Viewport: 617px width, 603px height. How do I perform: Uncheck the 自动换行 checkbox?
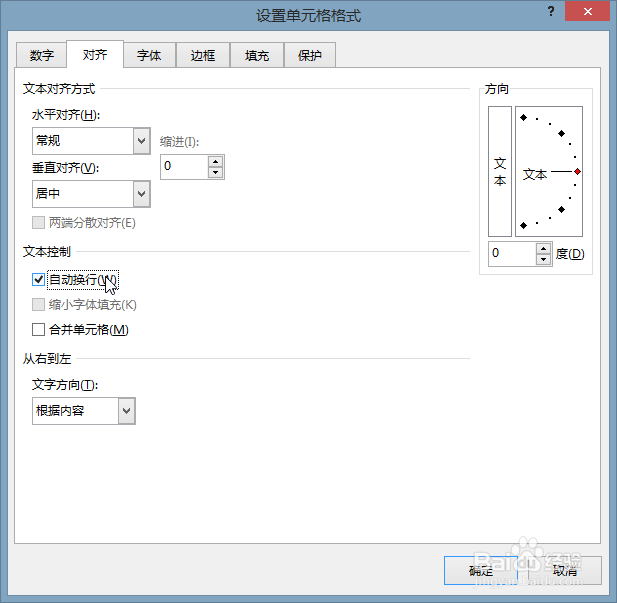pos(38,279)
